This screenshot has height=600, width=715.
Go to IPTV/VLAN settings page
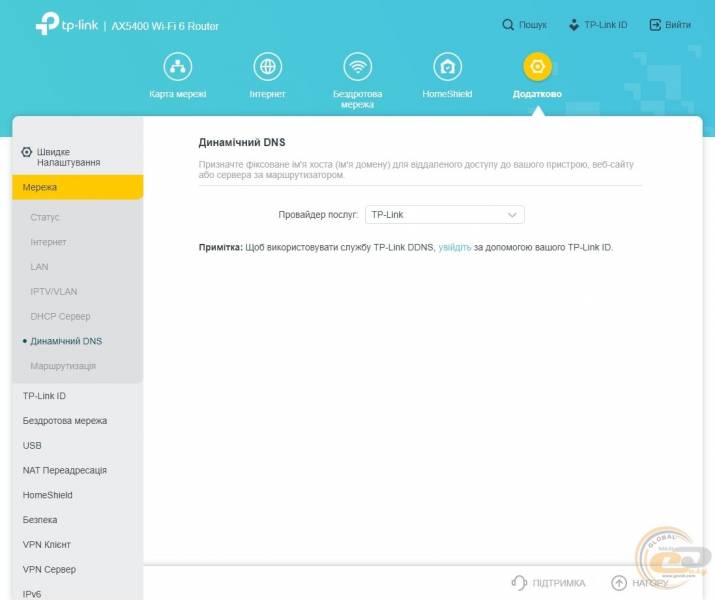[x=53, y=291]
